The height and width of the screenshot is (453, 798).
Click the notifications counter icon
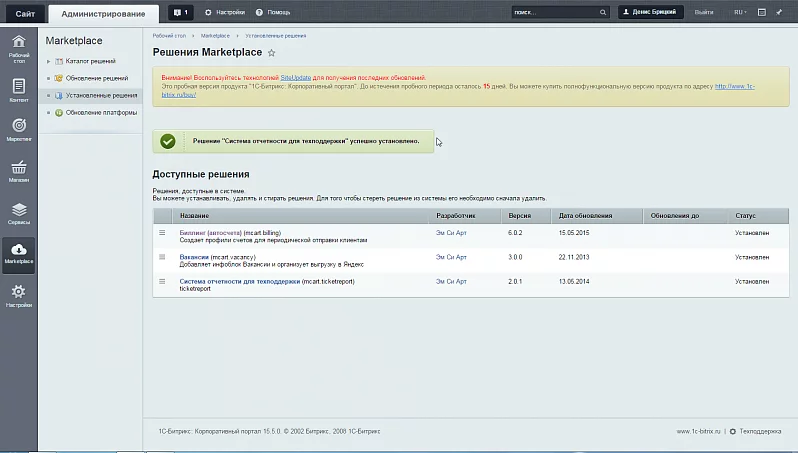tap(181, 12)
